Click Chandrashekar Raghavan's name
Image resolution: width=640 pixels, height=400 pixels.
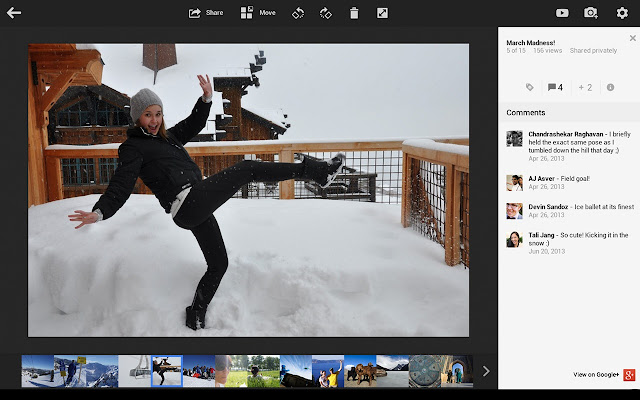[x=566, y=134]
